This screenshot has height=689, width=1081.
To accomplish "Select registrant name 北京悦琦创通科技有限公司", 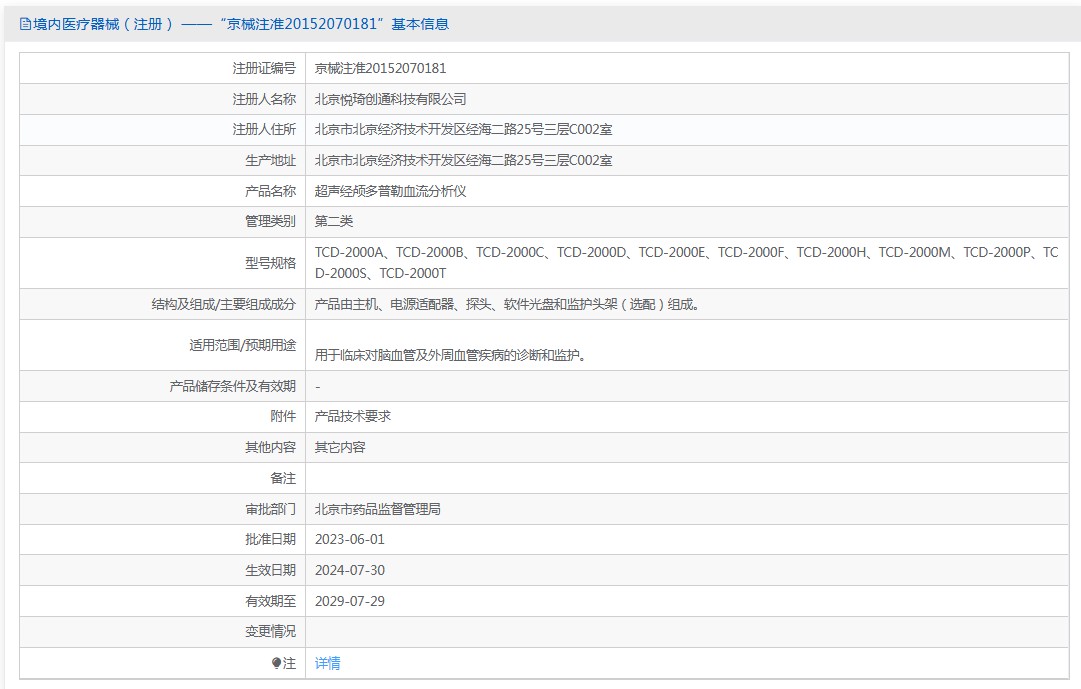I will (x=390, y=99).
